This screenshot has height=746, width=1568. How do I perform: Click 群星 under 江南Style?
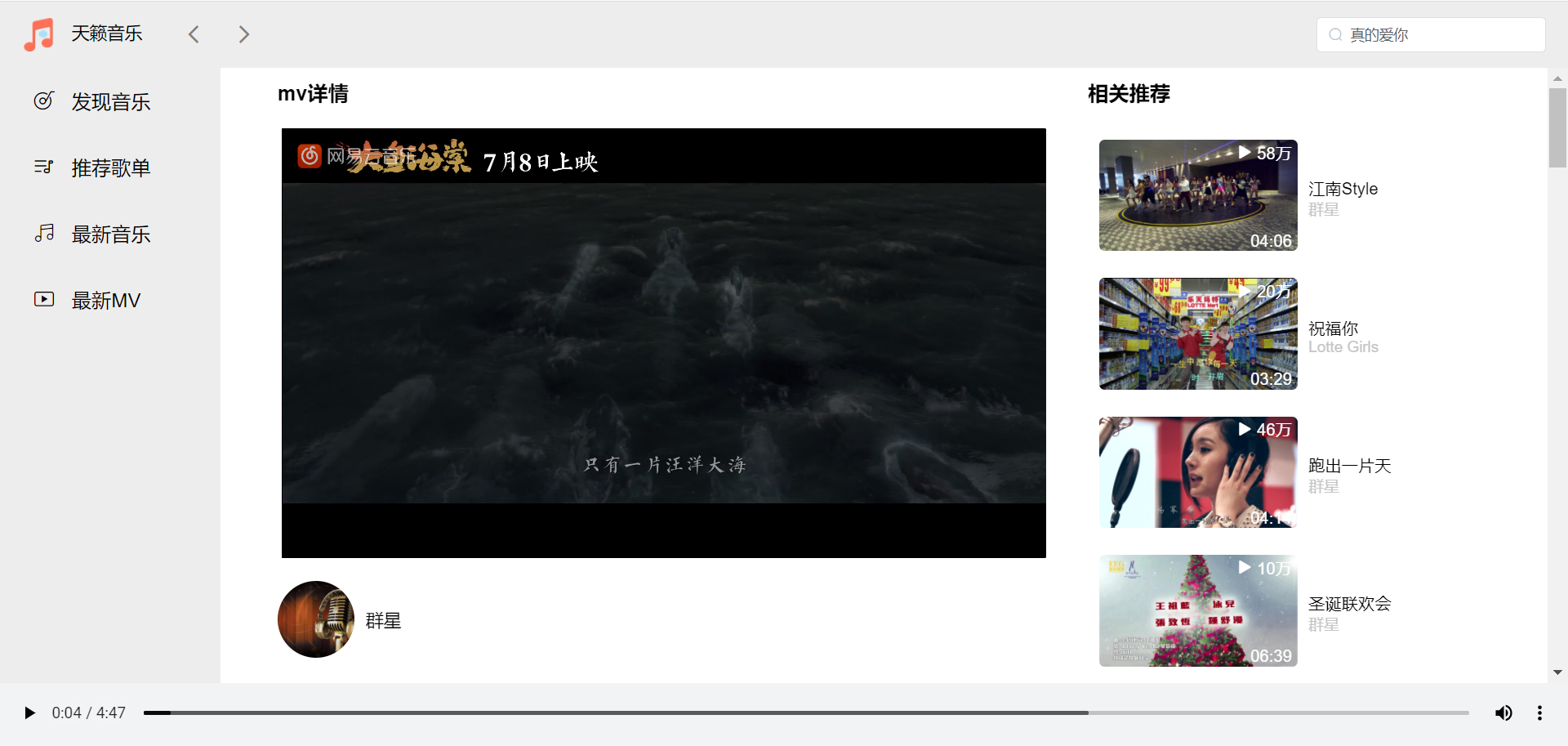point(1323,210)
